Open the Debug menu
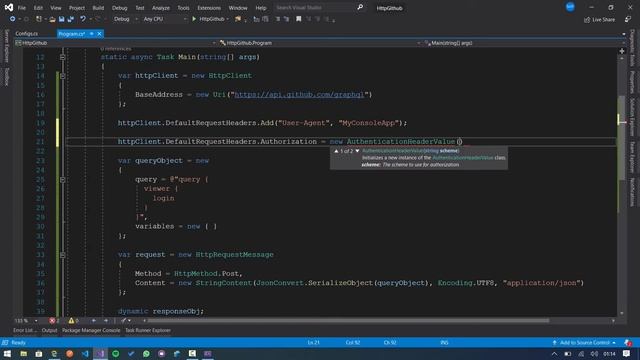Viewport: 640px width, 360px height. coord(120,8)
